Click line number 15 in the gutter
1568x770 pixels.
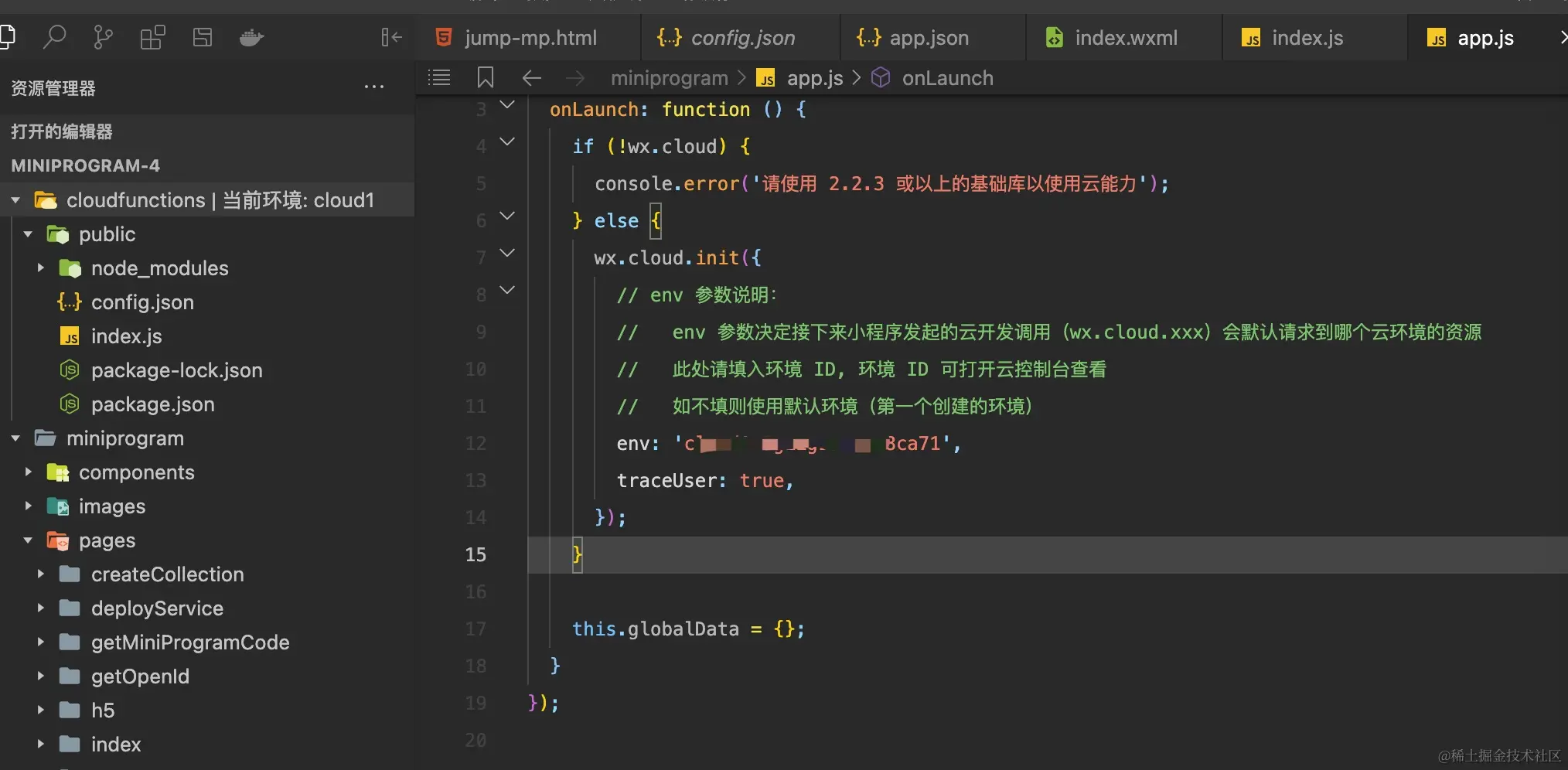click(476, 554)
